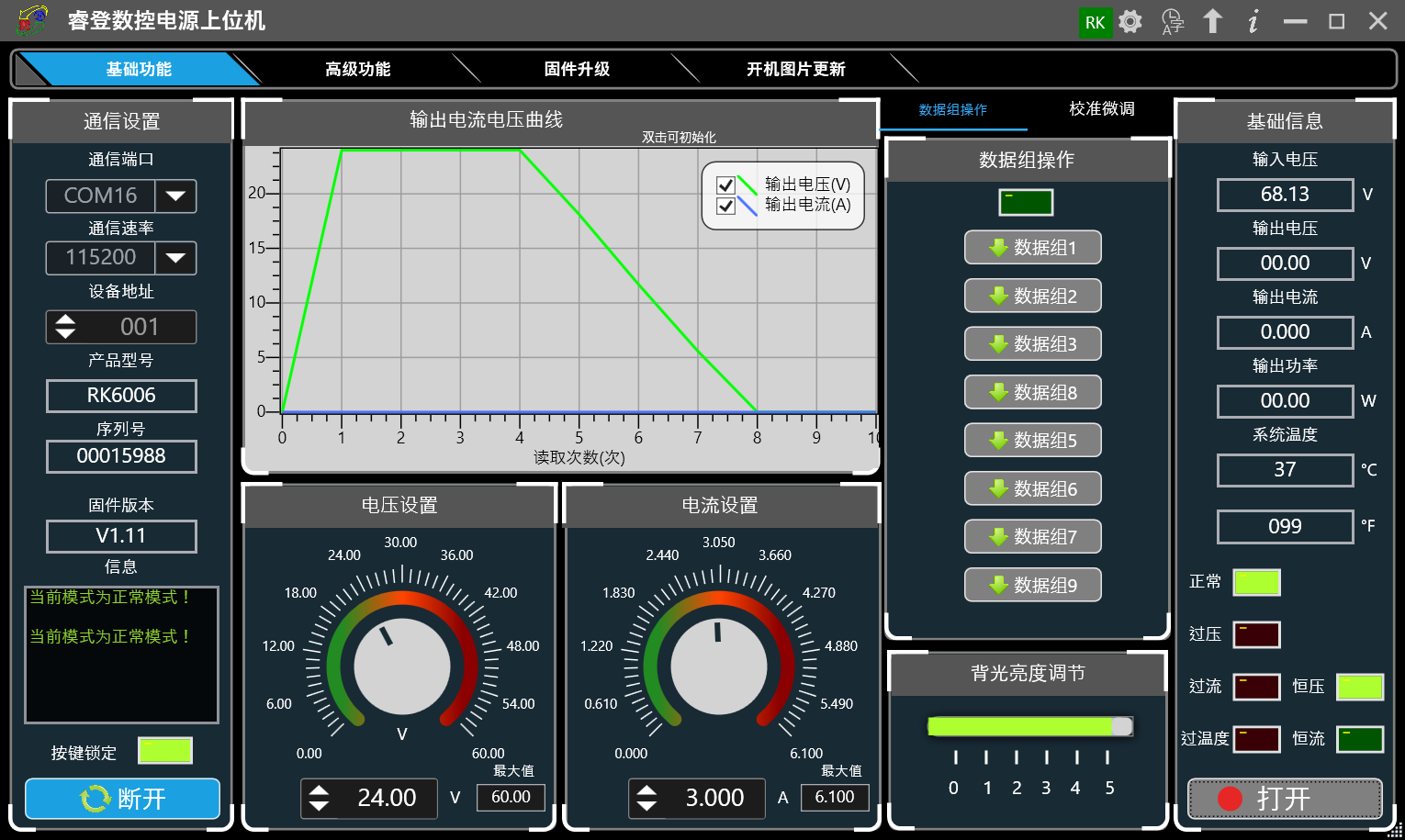
Task: Load the 数据组7 preset
Action: click(x=1033, y=537)
